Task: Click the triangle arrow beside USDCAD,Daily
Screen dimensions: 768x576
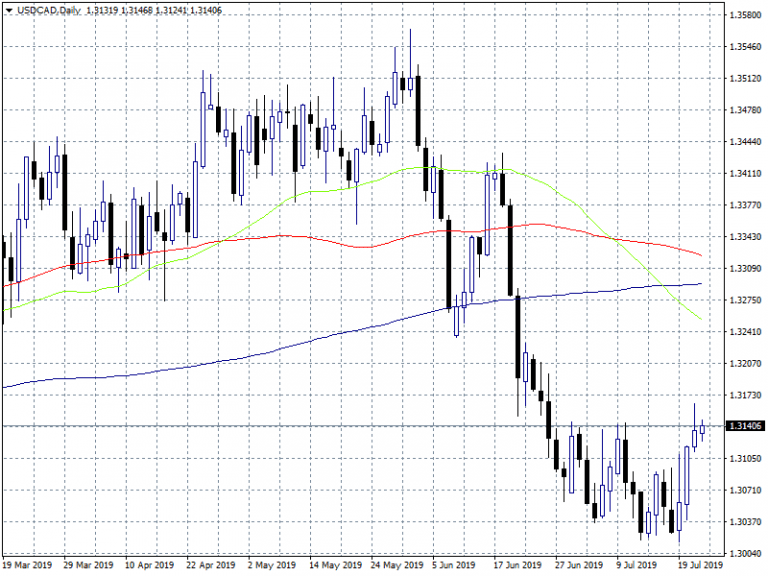Action: tap(9, 9)
